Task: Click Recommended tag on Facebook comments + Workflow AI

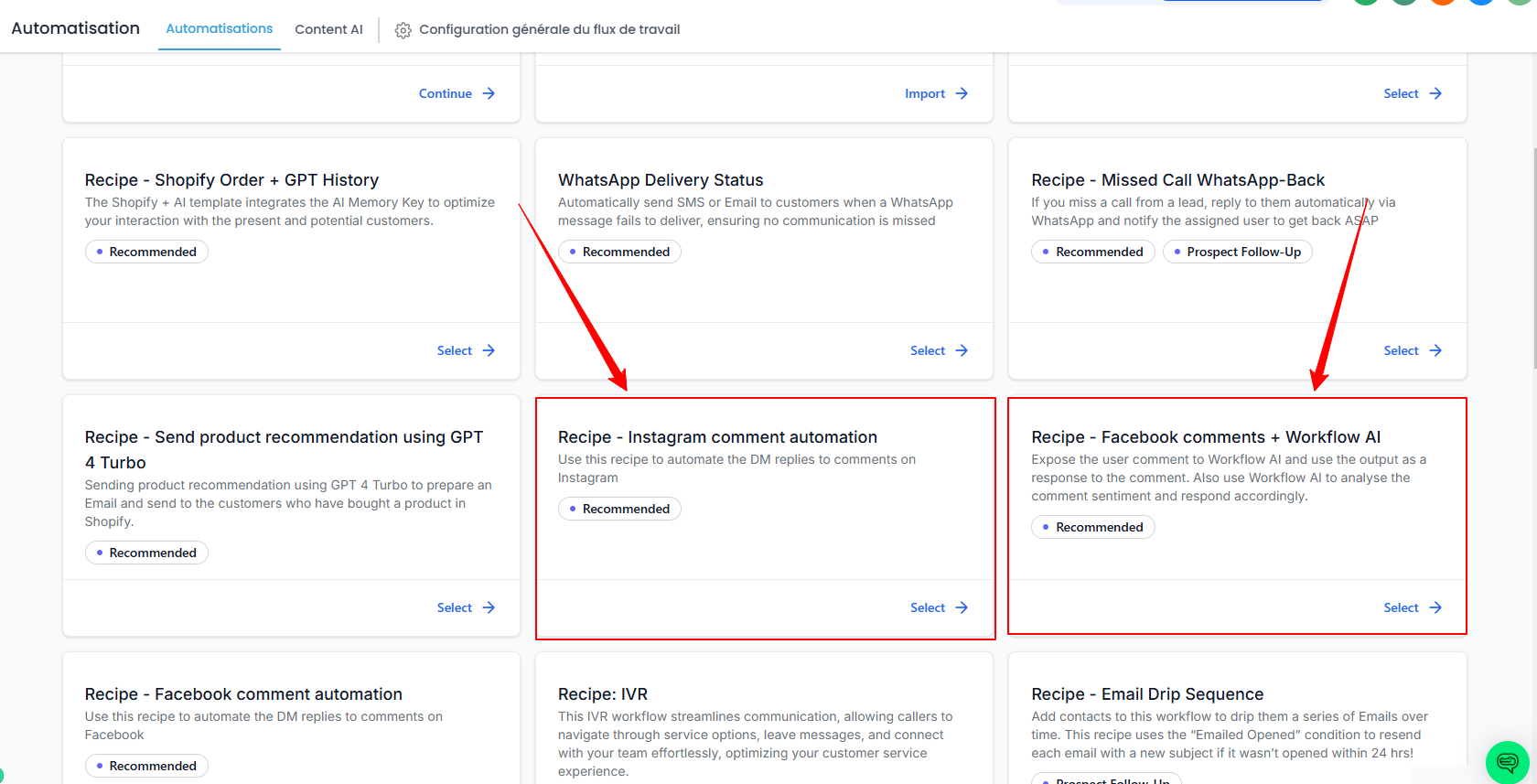Action: coord(1093,527)
